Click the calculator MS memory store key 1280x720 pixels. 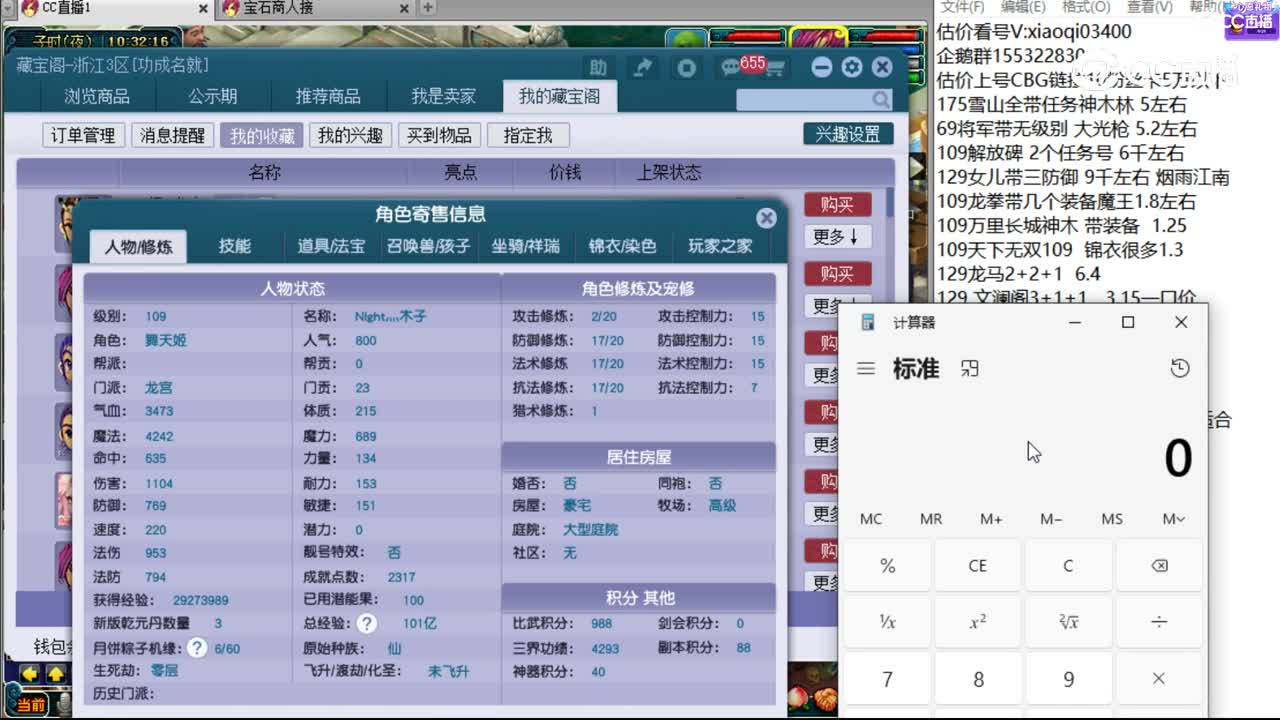pyautogui.click(x=1112, y=519)
